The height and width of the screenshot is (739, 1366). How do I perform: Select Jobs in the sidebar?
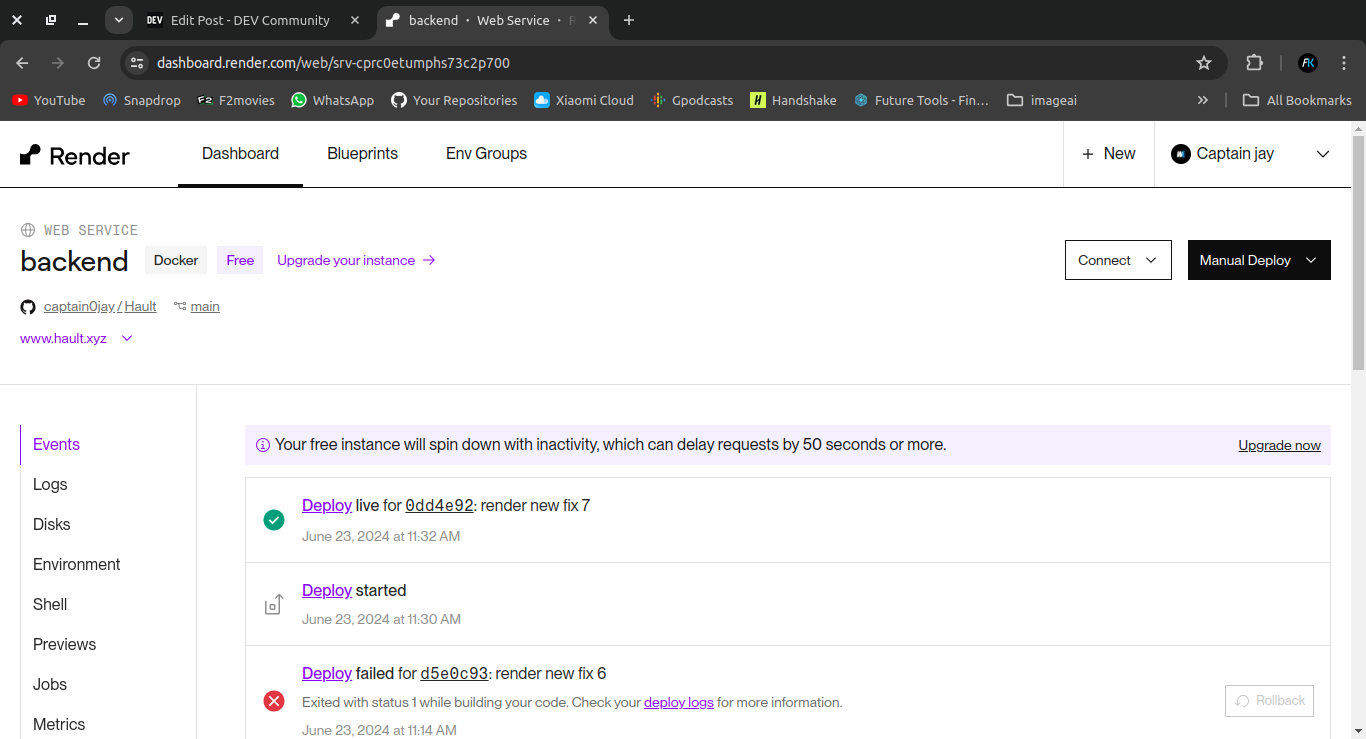[x=50, y=685]
